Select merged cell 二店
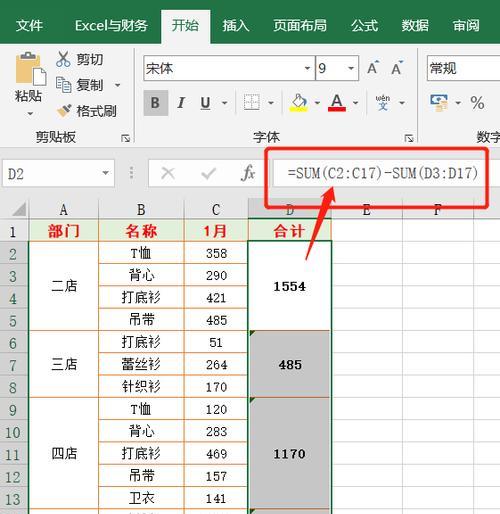Viewport: 500px width, 514px height. [64, 286]
